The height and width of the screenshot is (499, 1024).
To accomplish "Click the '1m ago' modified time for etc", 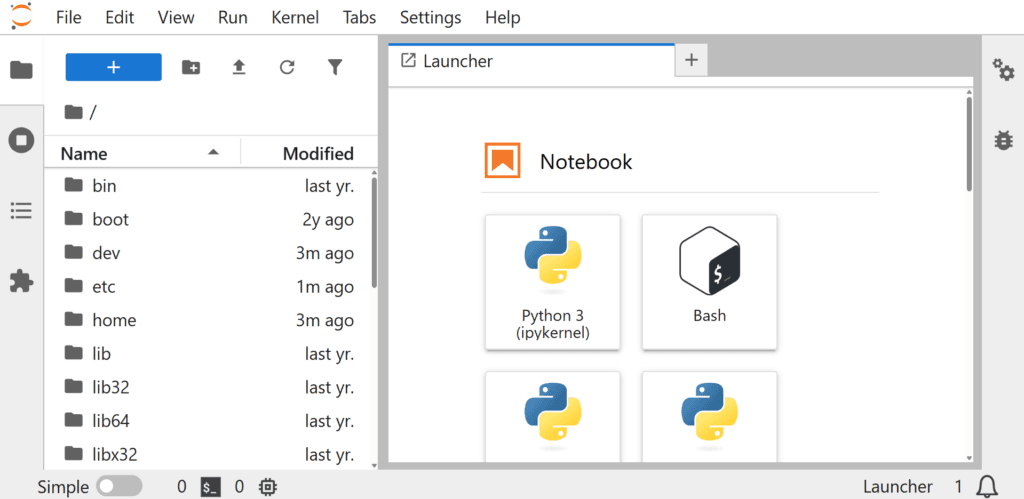I will (x=325, y=287).
